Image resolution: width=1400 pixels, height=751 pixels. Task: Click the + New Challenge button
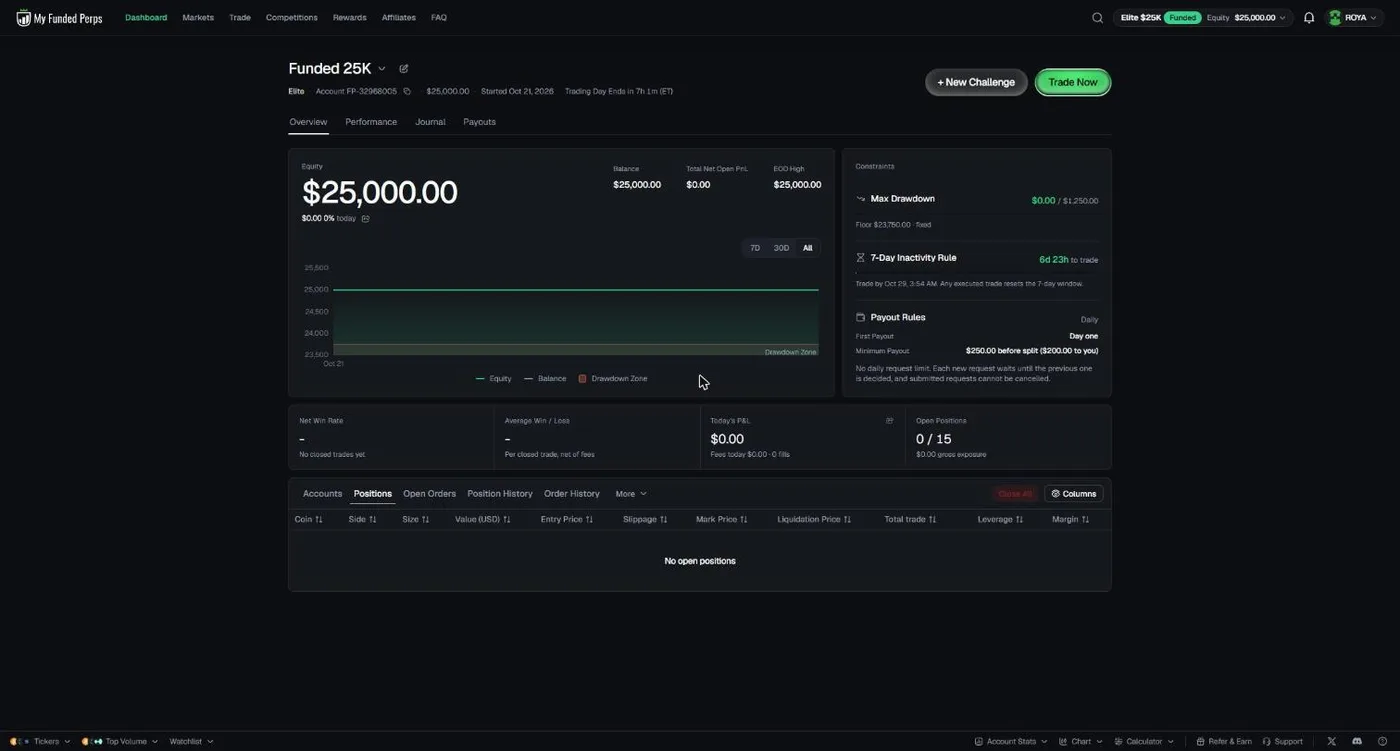976,82
